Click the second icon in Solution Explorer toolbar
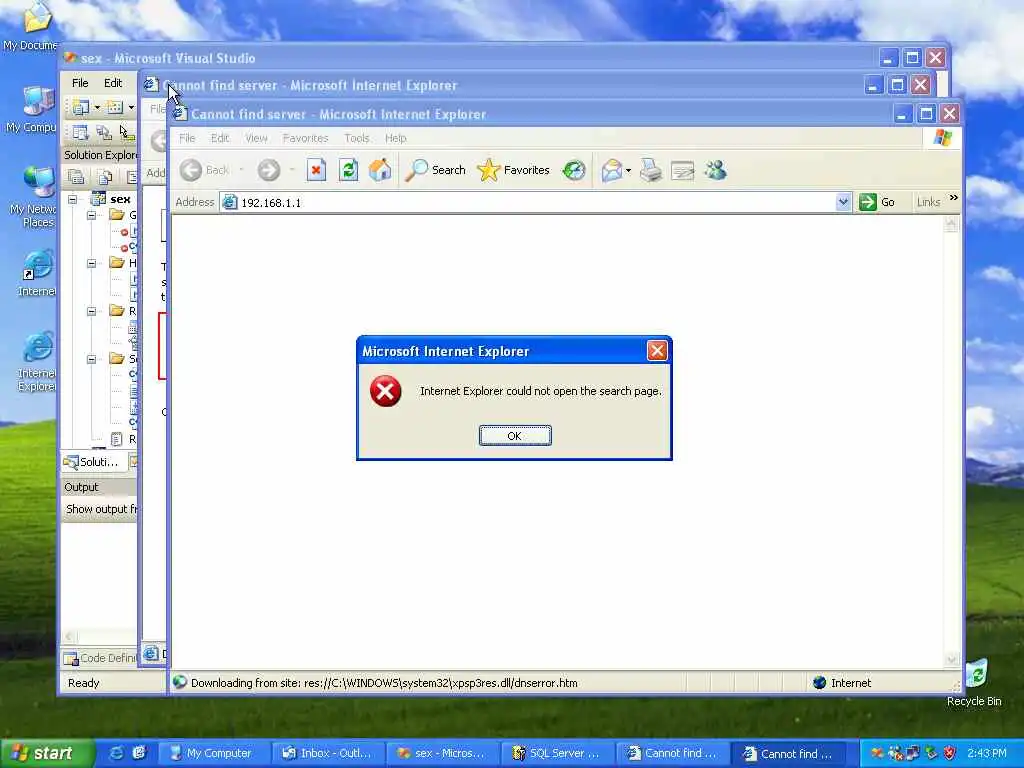Image resolution: width=1024 pixels, height=768 pixels. (x=104, y=176)
